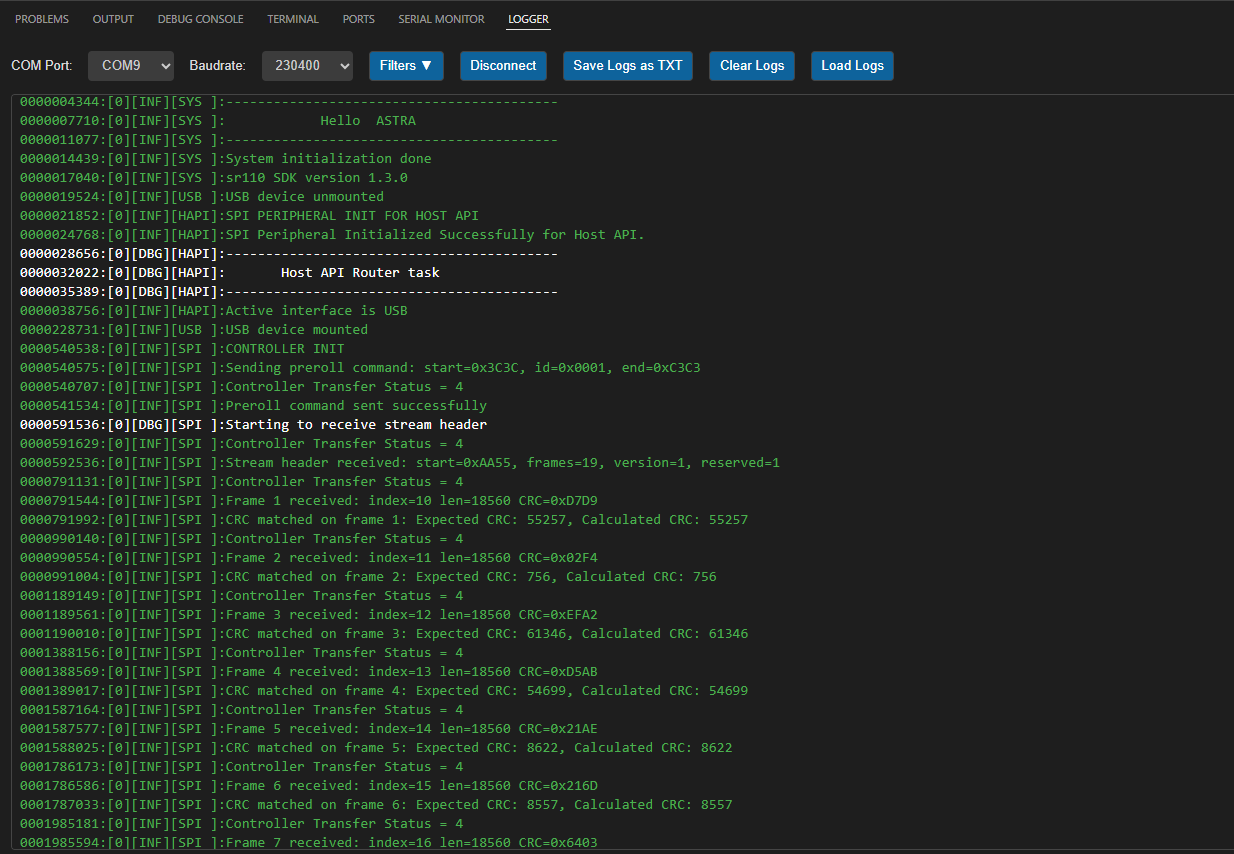Click 'CRC matched on frame 2' line
This screenshot has width=1234, height=854.
coord(368,577)
